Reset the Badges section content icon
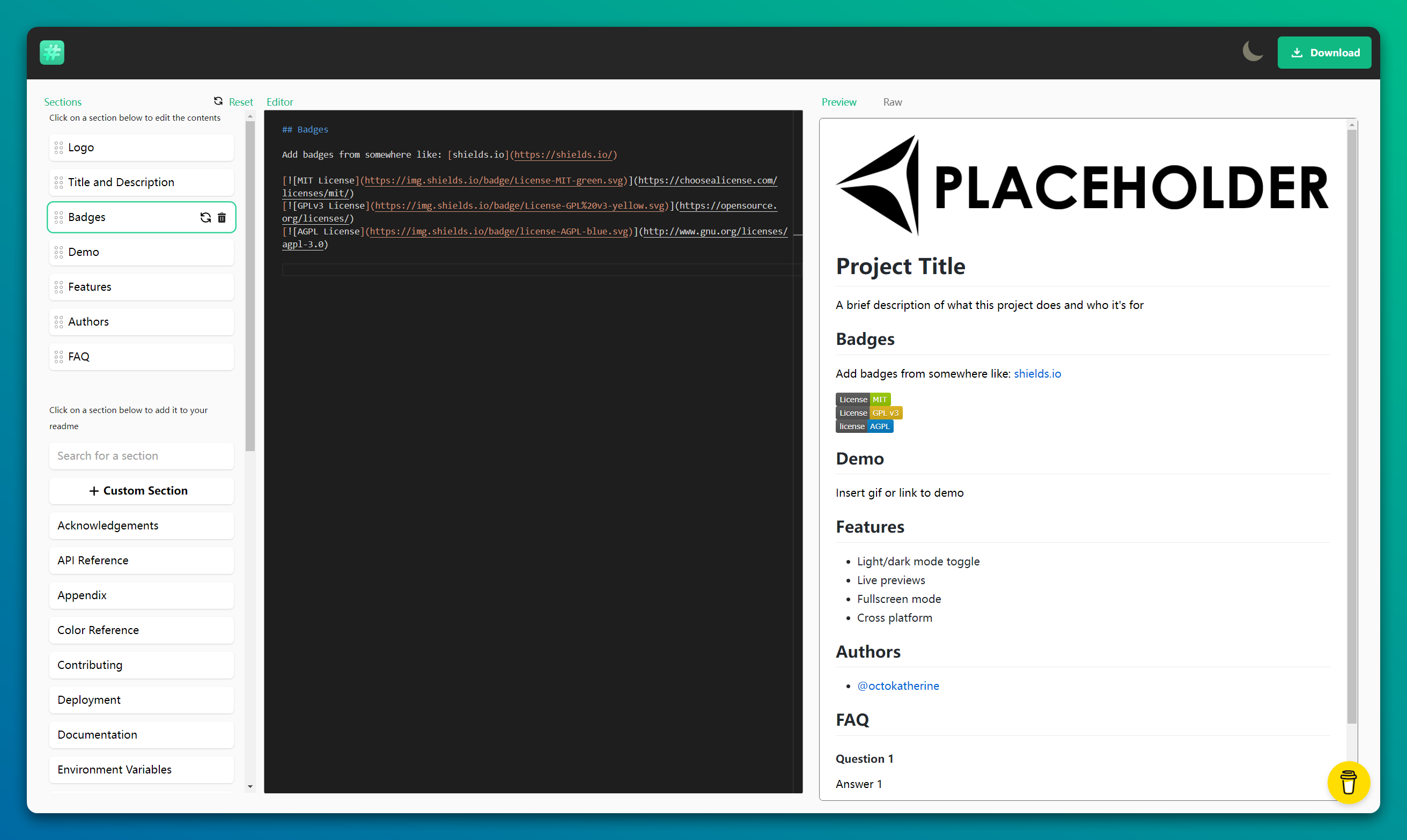Image resolution: width=1407 pixels, height=840 pixels. [205, 217]
